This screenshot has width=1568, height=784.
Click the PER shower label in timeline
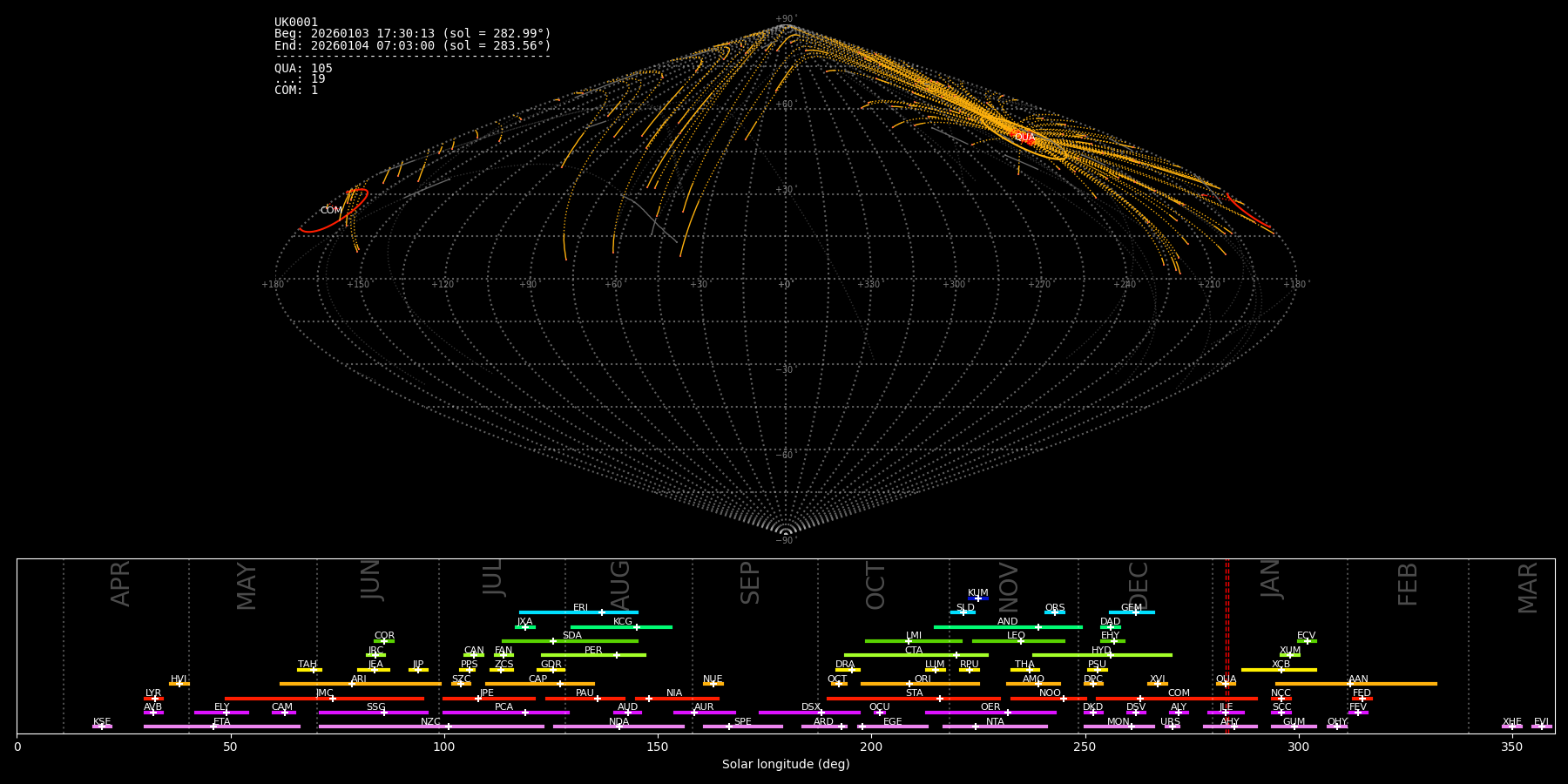[x=593, y=650]
